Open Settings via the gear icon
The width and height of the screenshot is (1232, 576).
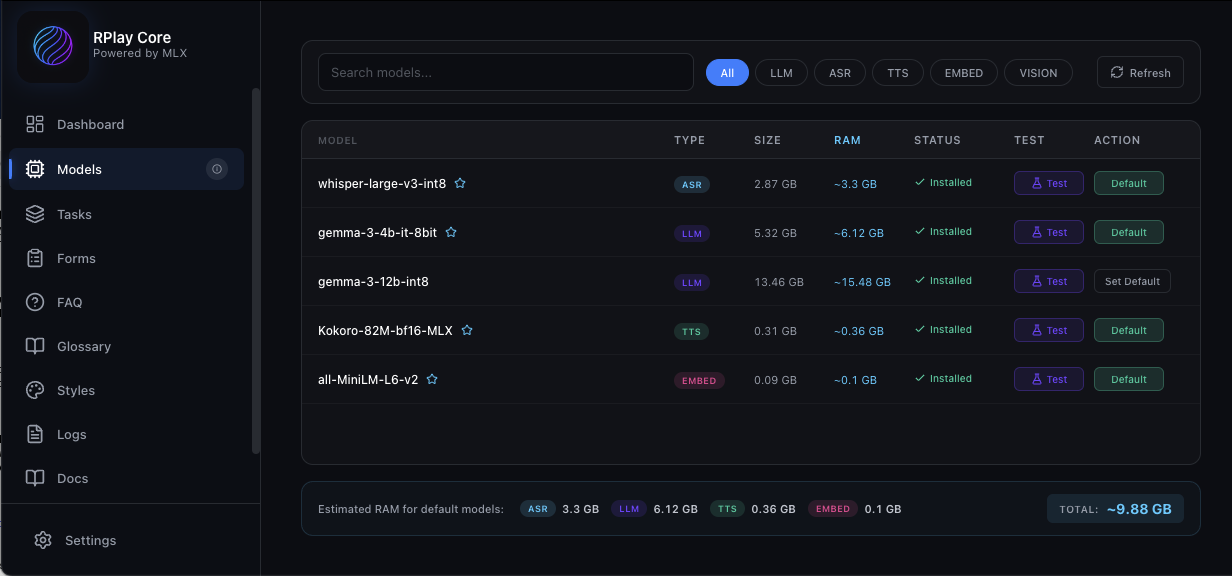coord(43,540)
